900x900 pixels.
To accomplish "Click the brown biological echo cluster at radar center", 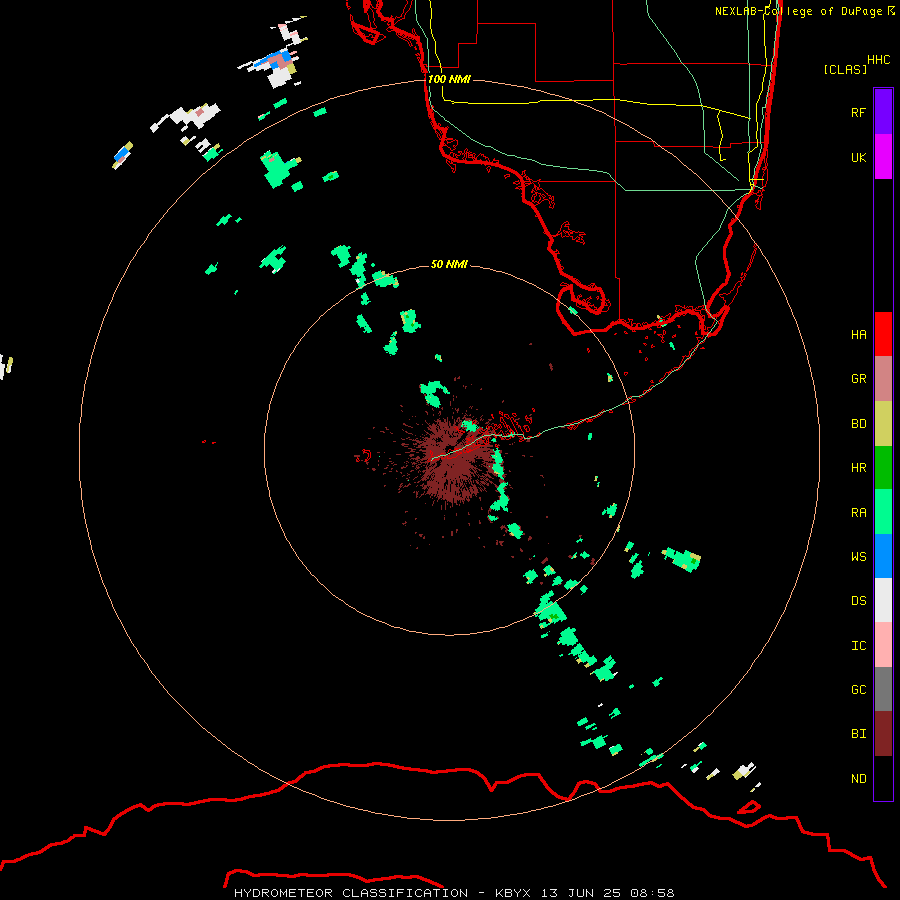I will coord(453,462).
